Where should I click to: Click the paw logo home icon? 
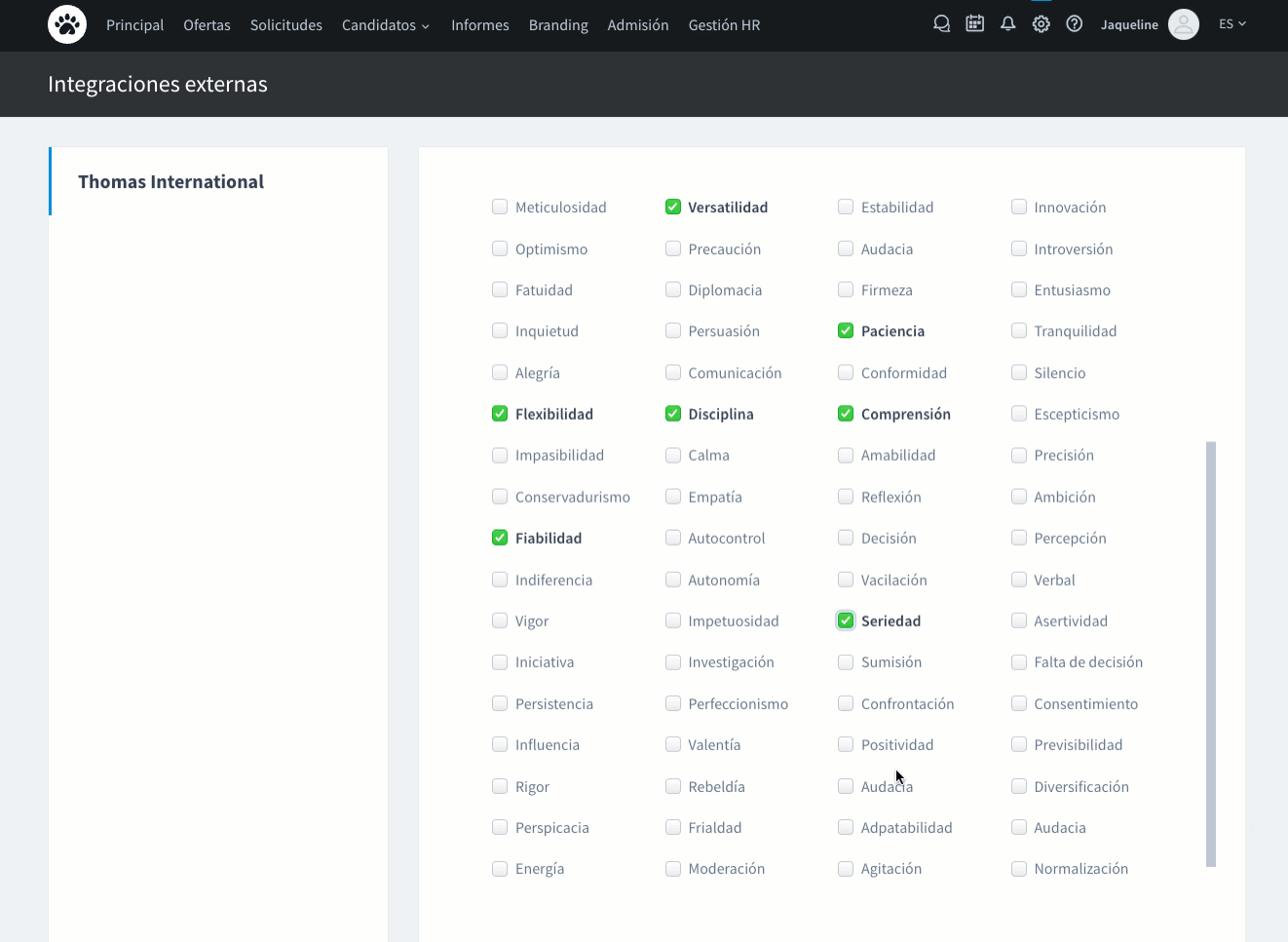click(67, 25)
